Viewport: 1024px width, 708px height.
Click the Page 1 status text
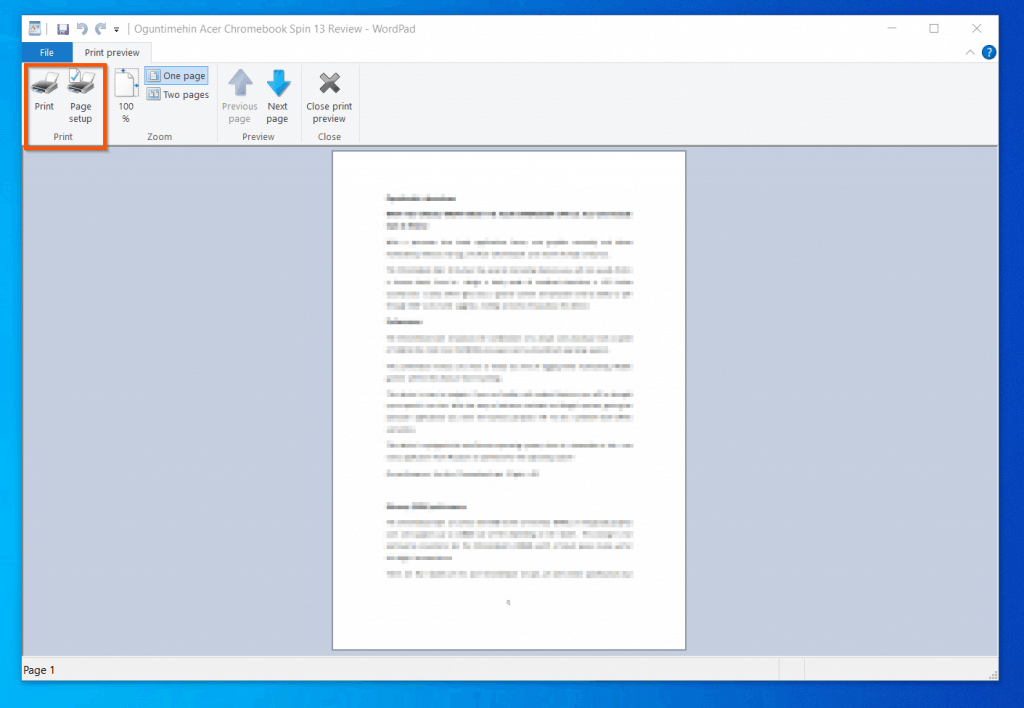click(39, 670)
